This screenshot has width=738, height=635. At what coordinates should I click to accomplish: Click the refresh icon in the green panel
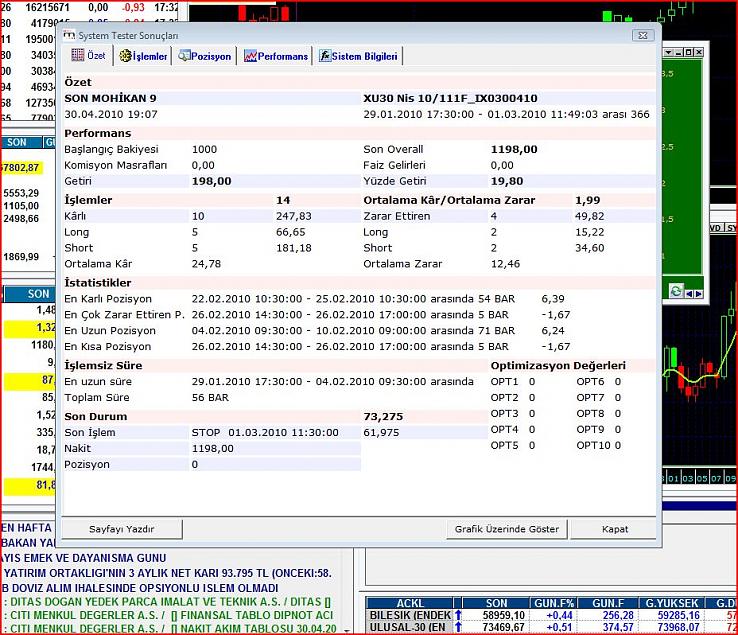click(x=676, y=291)
